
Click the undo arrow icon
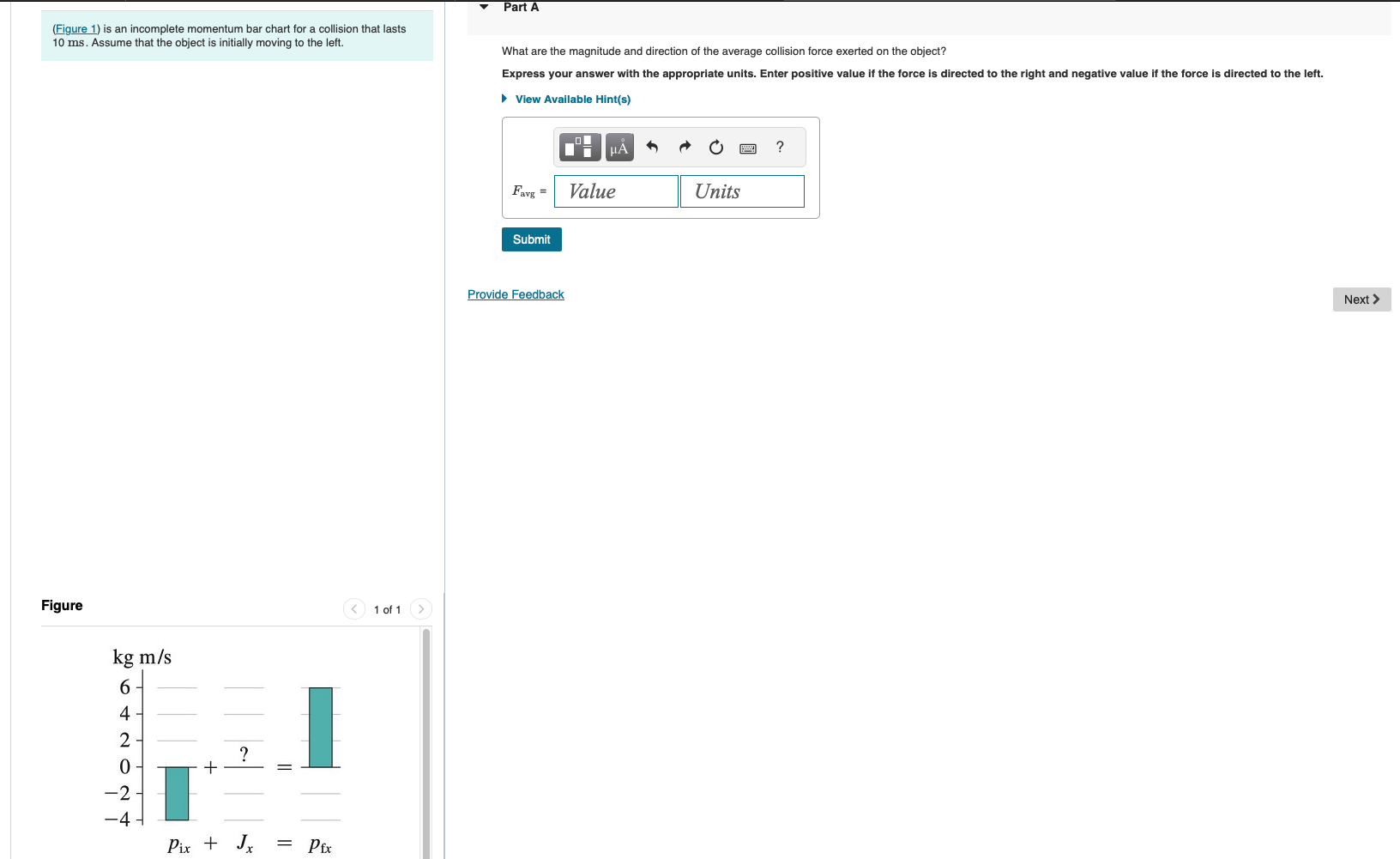(x=652, y=148)
